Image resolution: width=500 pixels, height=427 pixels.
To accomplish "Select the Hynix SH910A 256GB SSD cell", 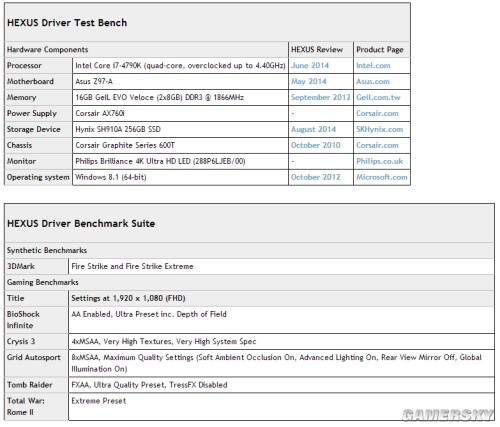I will [180, 129].
